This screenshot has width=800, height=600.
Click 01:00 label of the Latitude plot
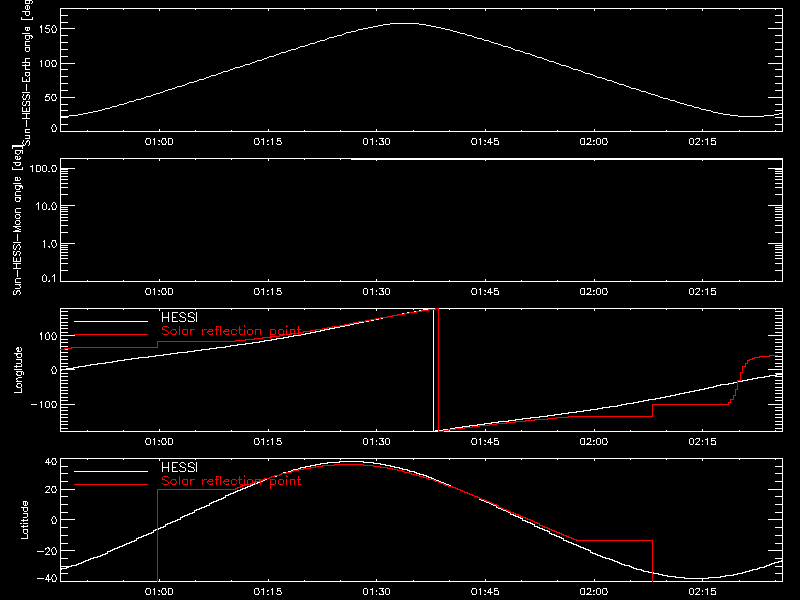[159, 592]
